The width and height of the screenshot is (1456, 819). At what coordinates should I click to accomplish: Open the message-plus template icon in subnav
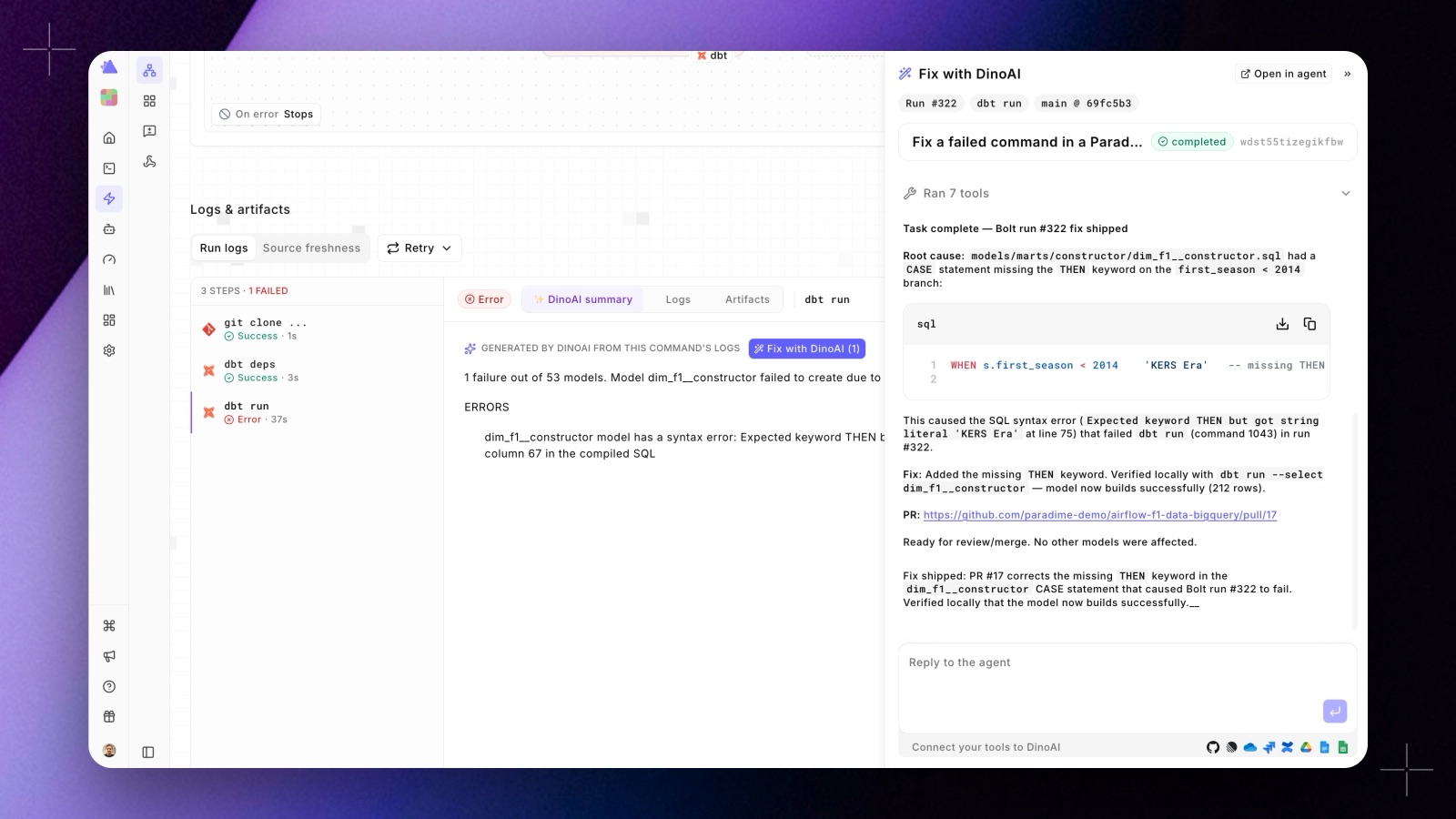click(150, 131)
